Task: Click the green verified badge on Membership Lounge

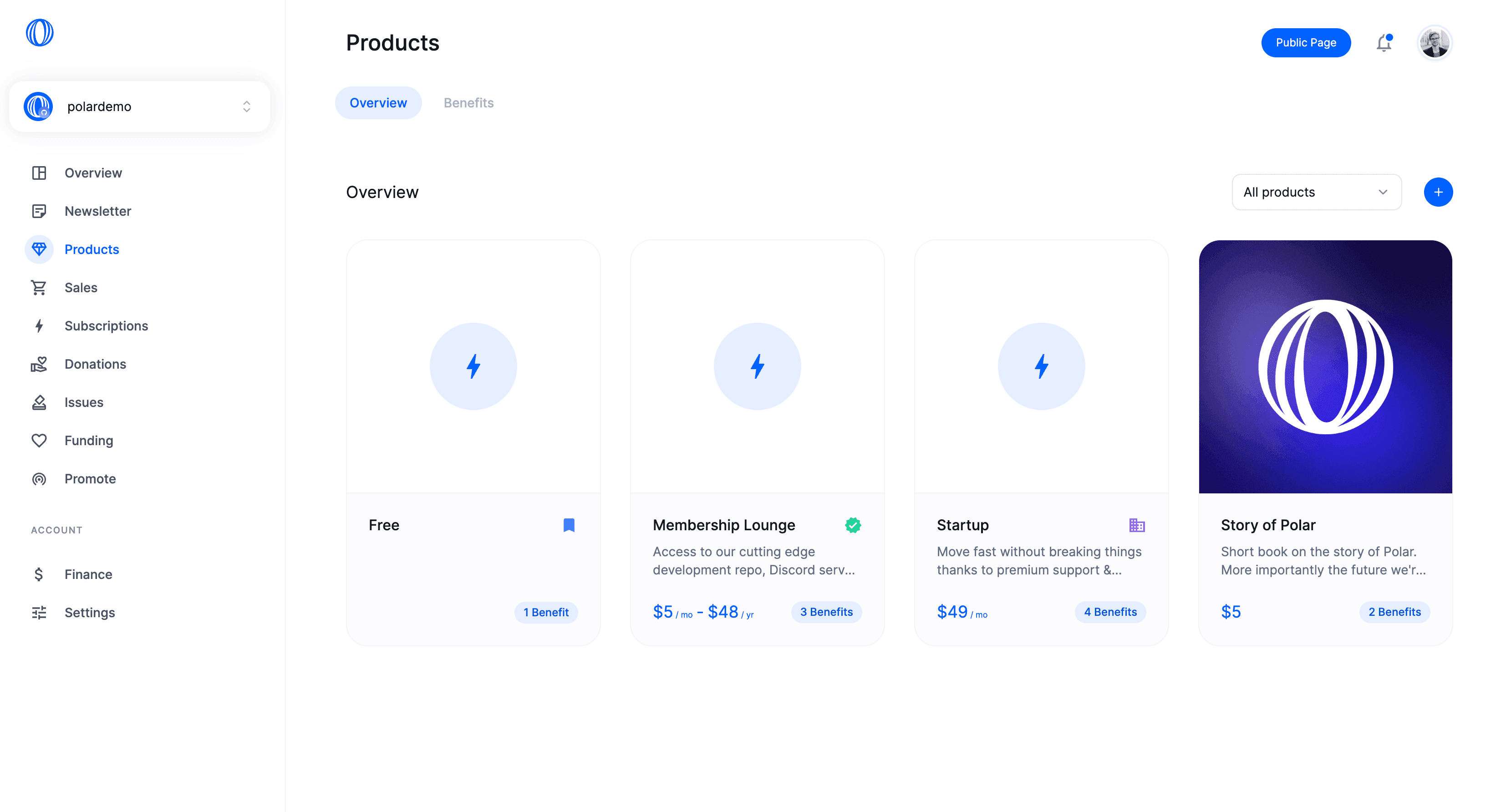Action: (852, 525)
